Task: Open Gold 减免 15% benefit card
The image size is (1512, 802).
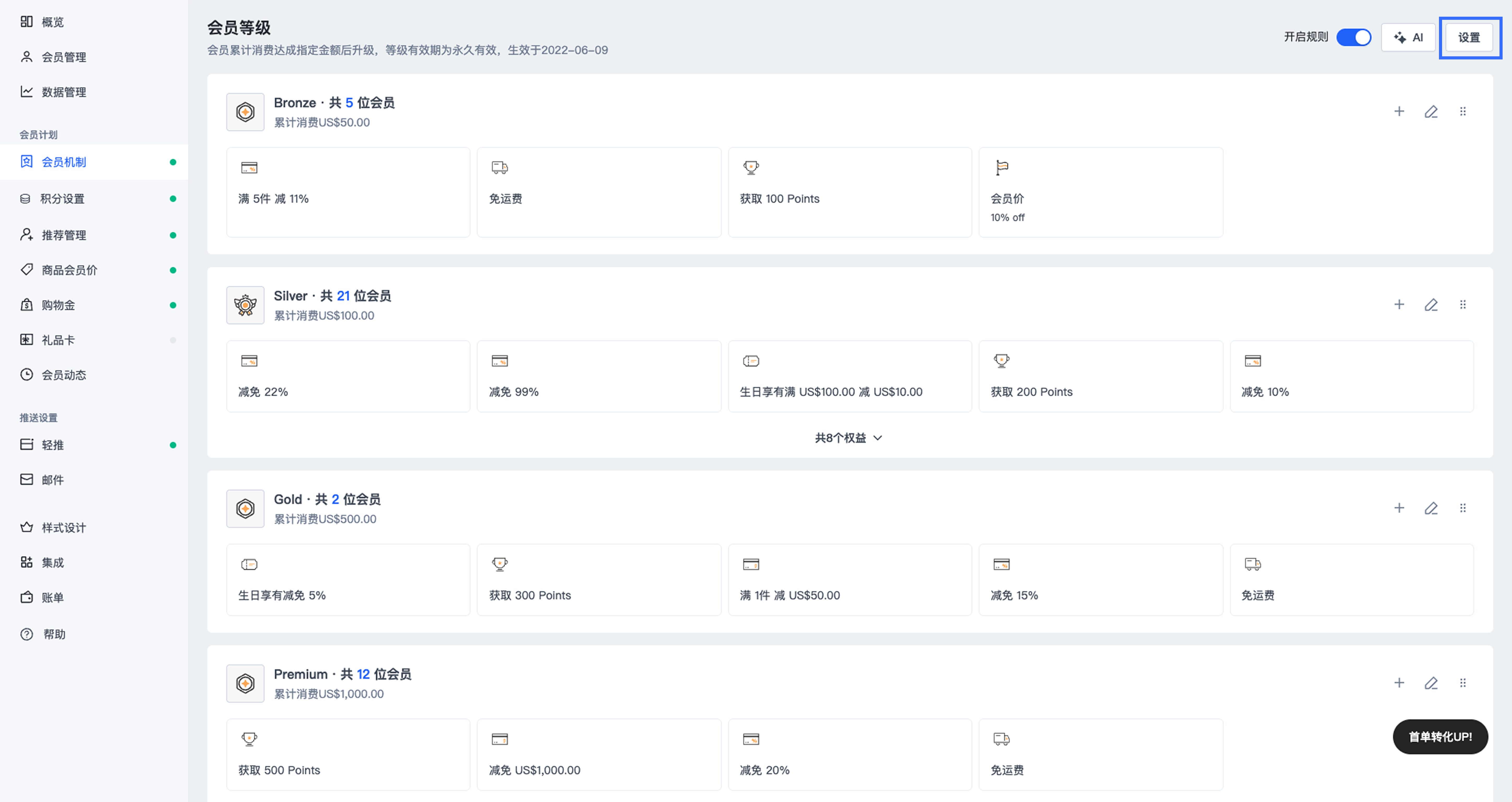Action: [x=1101, y=580]
